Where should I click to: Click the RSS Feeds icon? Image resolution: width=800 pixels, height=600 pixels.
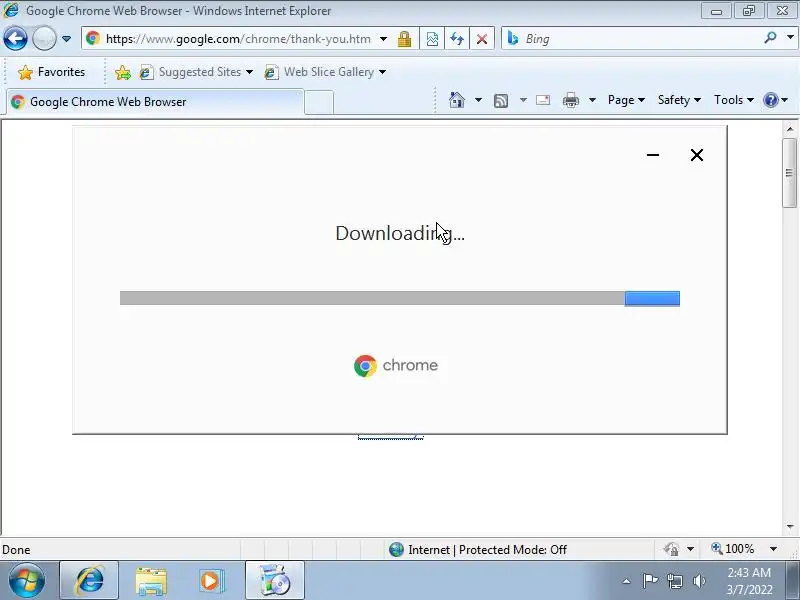[x=501, y=101]
